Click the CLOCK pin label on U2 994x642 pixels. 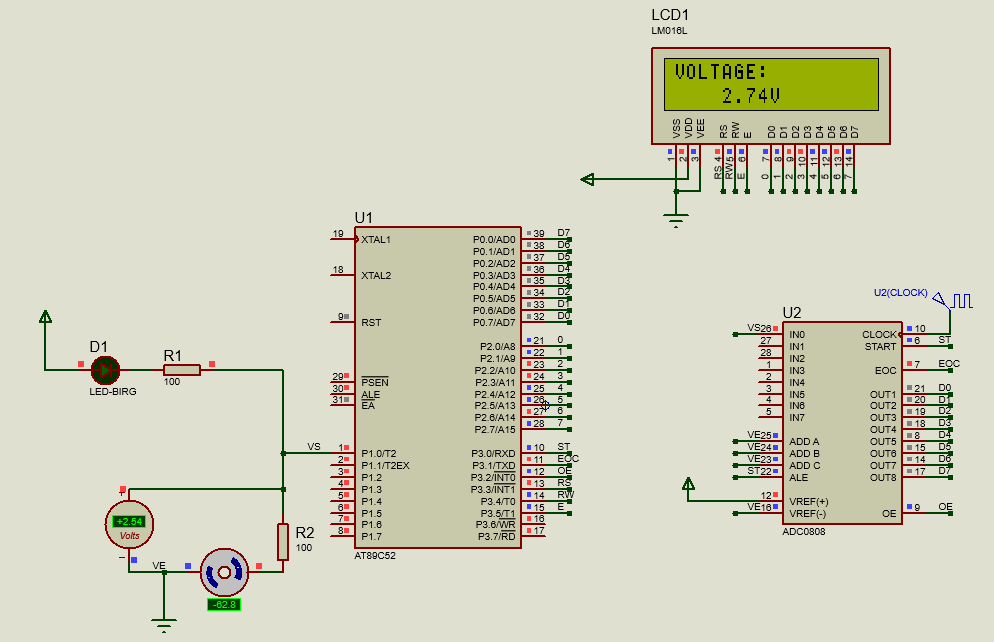(x=879, y=335)
